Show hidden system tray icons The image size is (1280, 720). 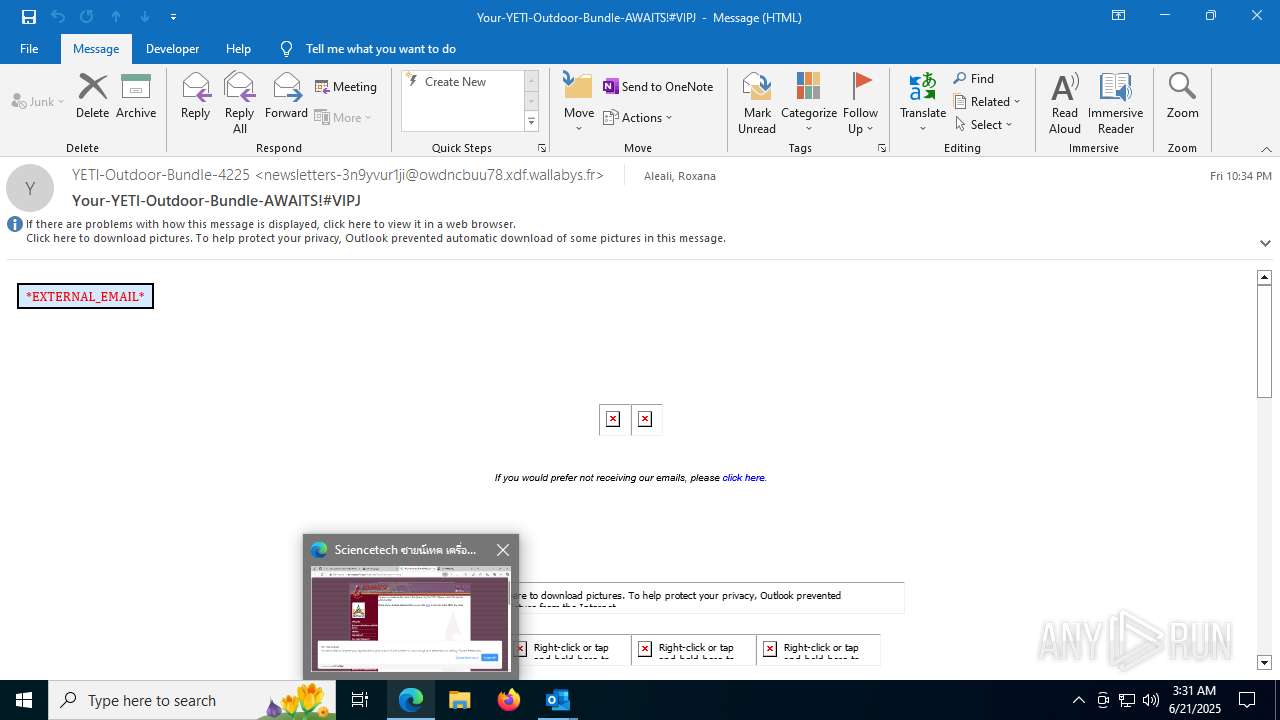click(1078, 700)
